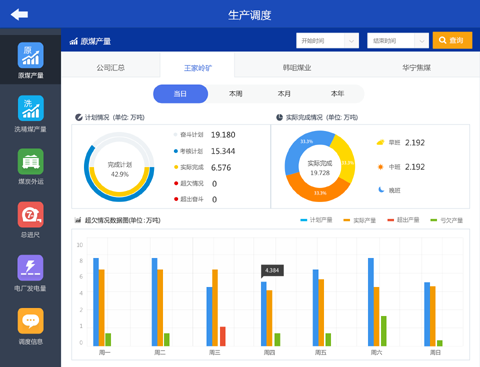Image resolution: width=480 pixels, height=367 pixels.
Task: Open 原煤产量 sidebar icon
Action: point(31,55)
